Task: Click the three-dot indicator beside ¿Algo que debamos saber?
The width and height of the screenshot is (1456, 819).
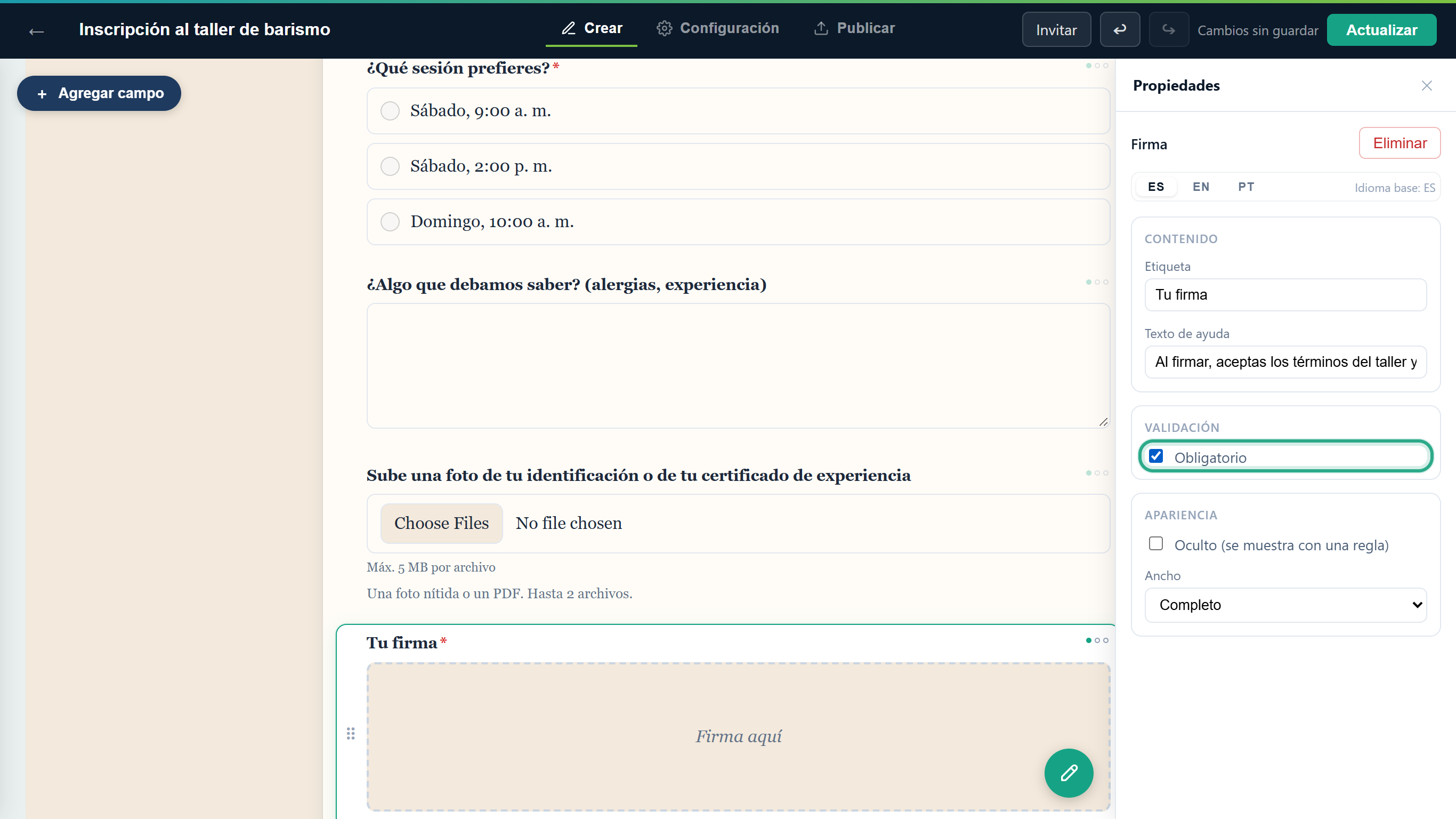Action: [x=1096, y=282]
